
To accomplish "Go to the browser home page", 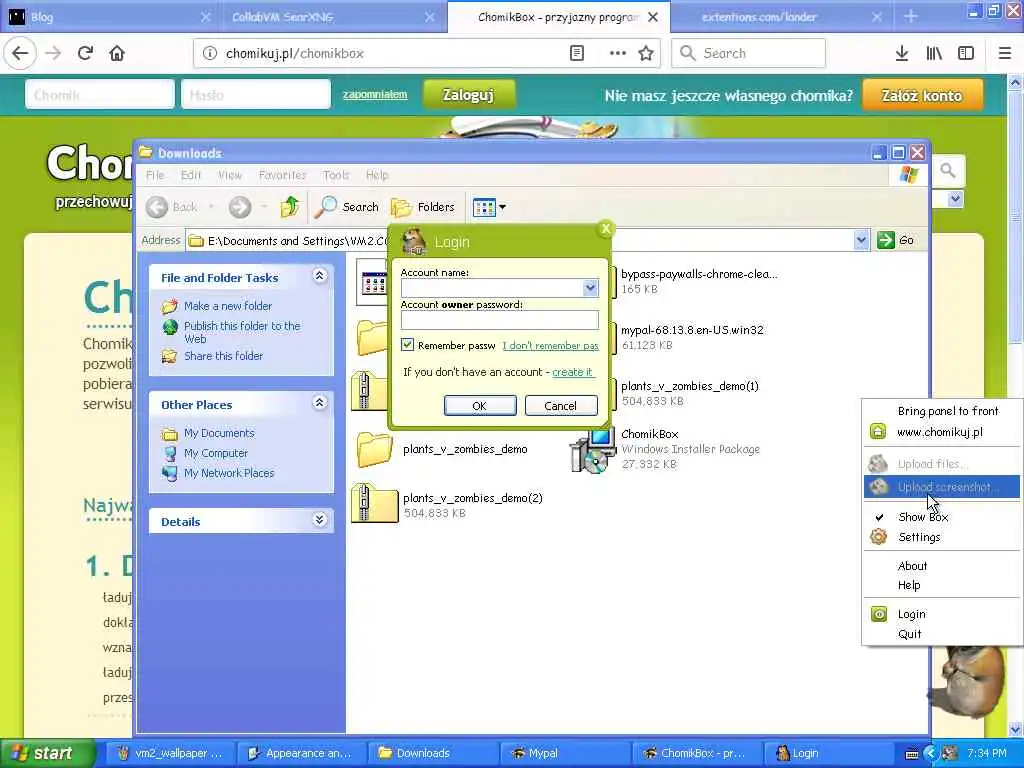I will tap(117, 53).
